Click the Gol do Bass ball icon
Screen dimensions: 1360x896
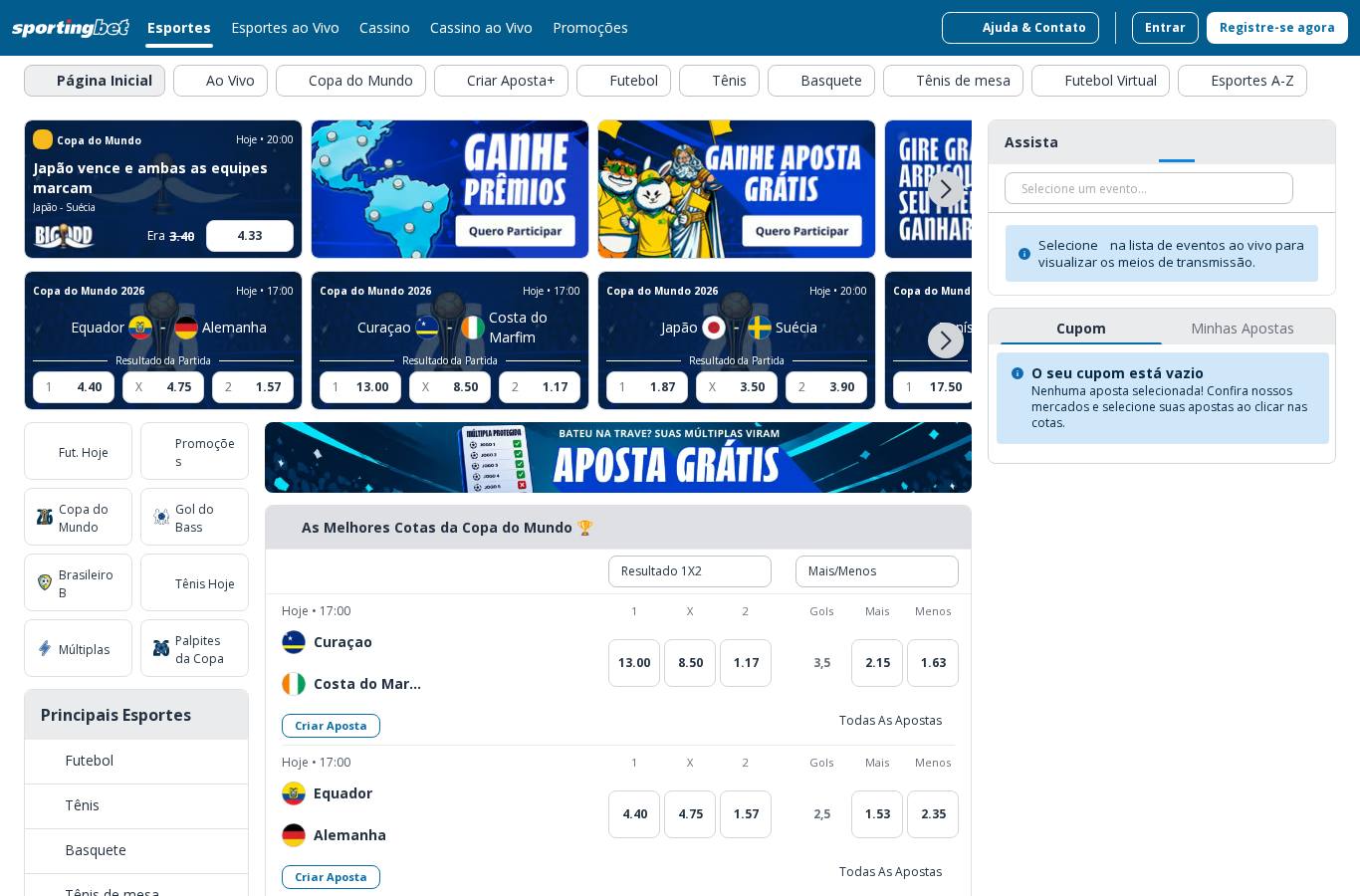pos(161,517)
